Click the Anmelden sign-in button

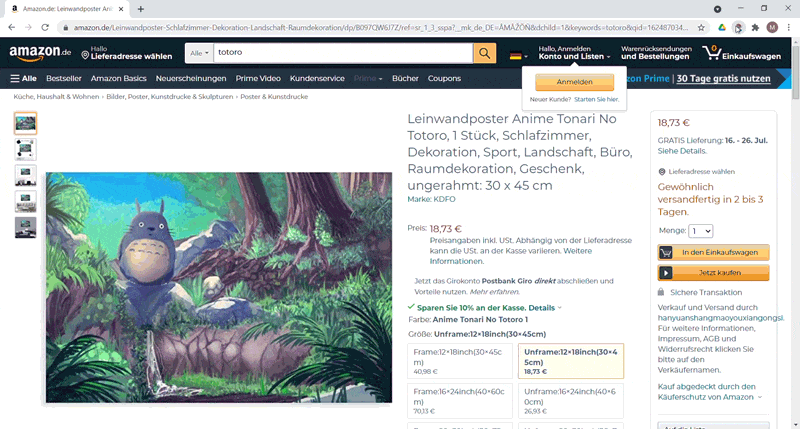574,82
